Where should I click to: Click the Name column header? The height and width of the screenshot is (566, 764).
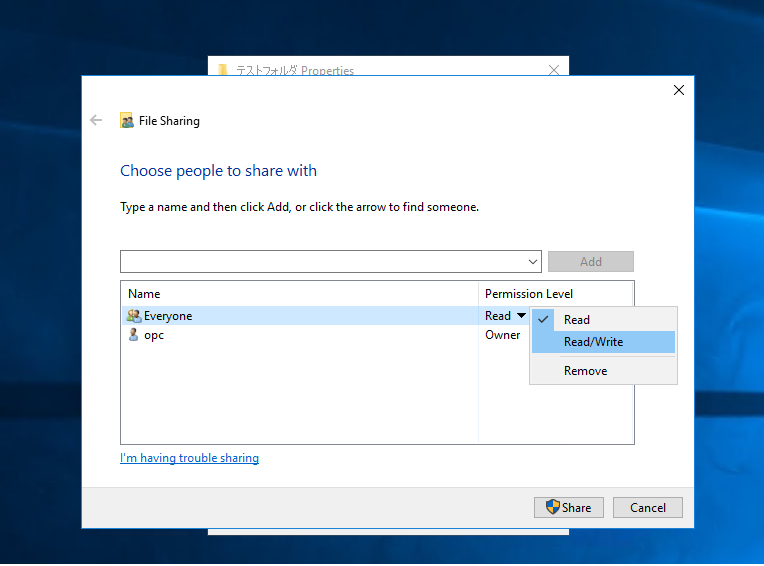point(300,294)
